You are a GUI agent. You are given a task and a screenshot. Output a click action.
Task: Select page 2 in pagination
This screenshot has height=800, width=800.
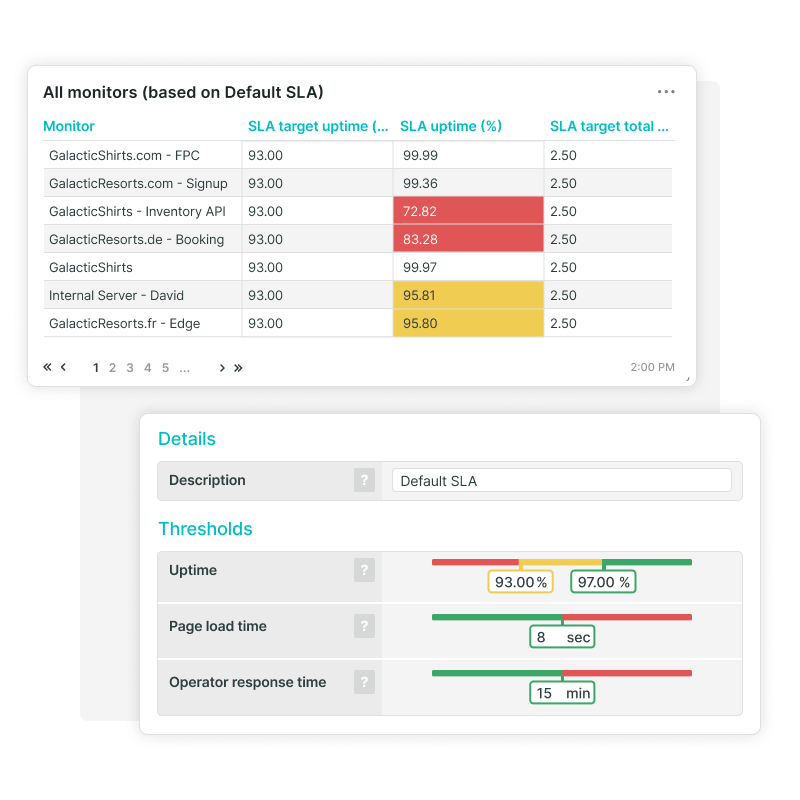point(112,368)
